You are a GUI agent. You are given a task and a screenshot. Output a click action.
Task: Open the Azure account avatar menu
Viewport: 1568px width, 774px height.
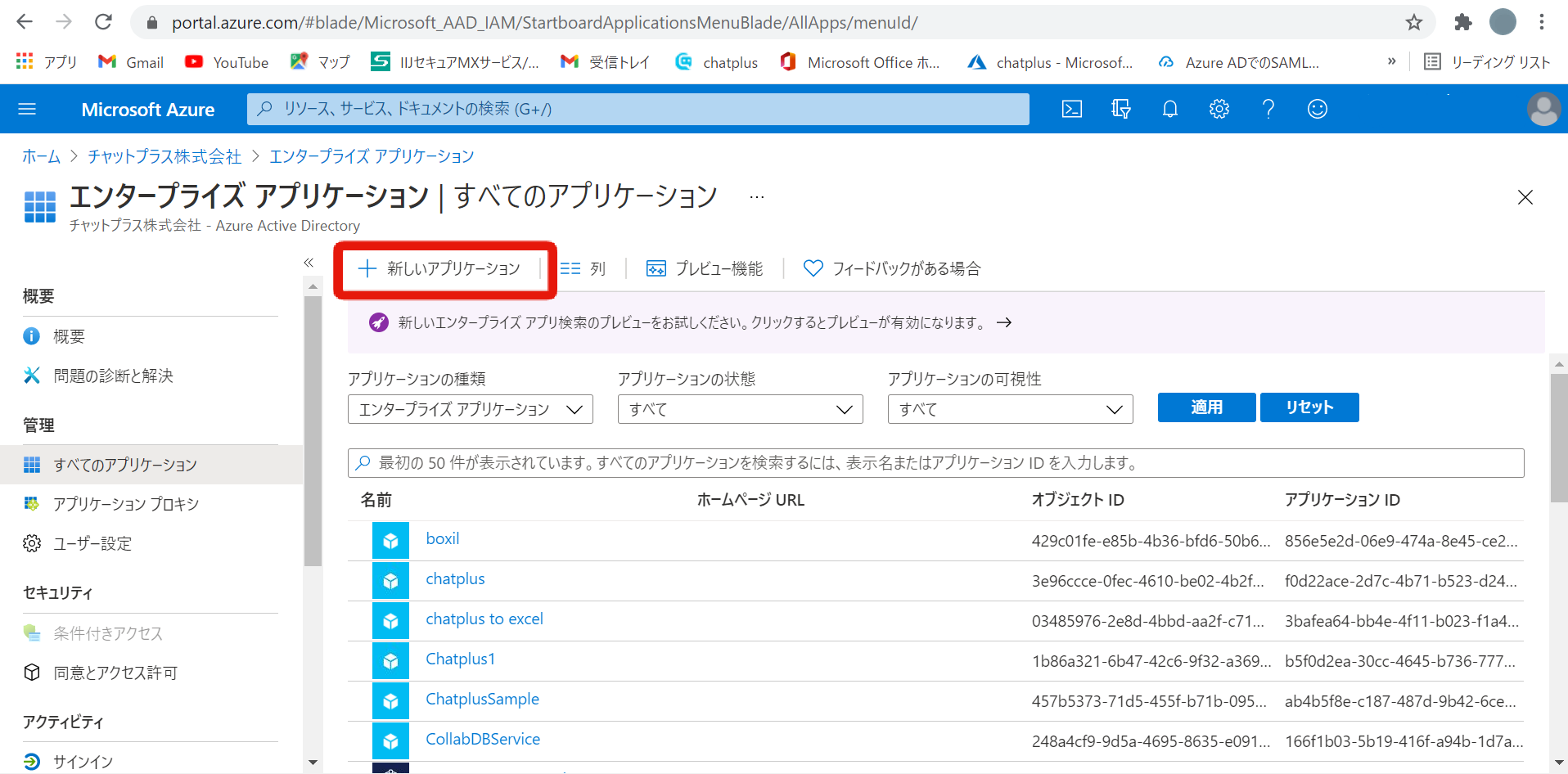(x=1543, y=109)
